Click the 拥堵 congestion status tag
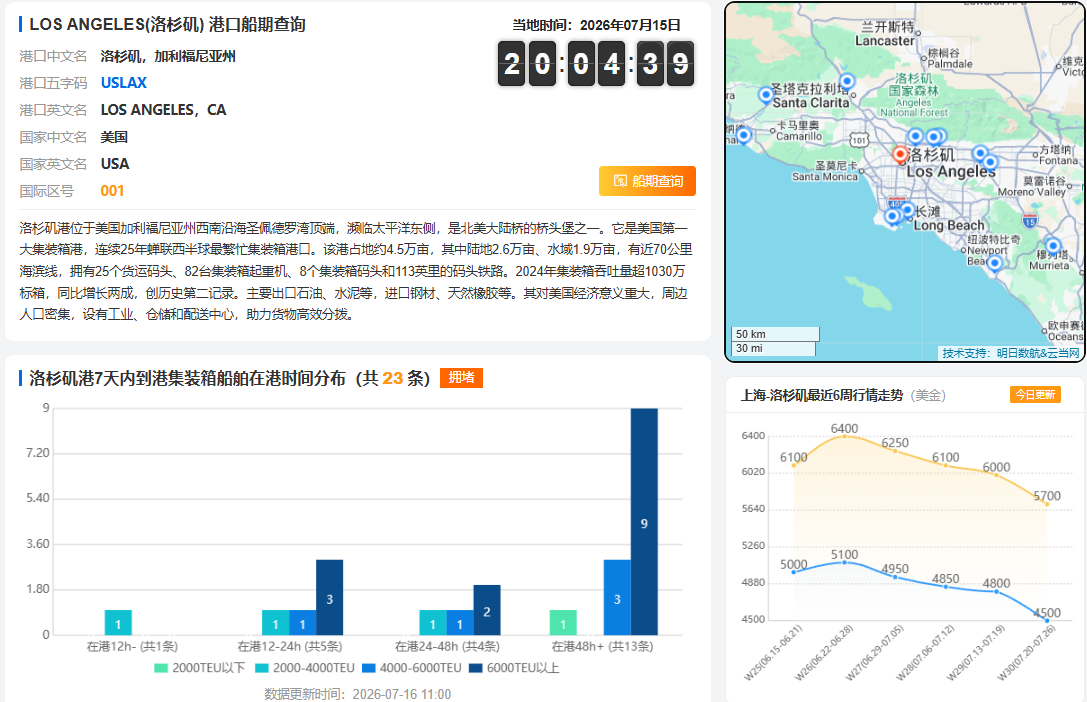 coord(462,378)
